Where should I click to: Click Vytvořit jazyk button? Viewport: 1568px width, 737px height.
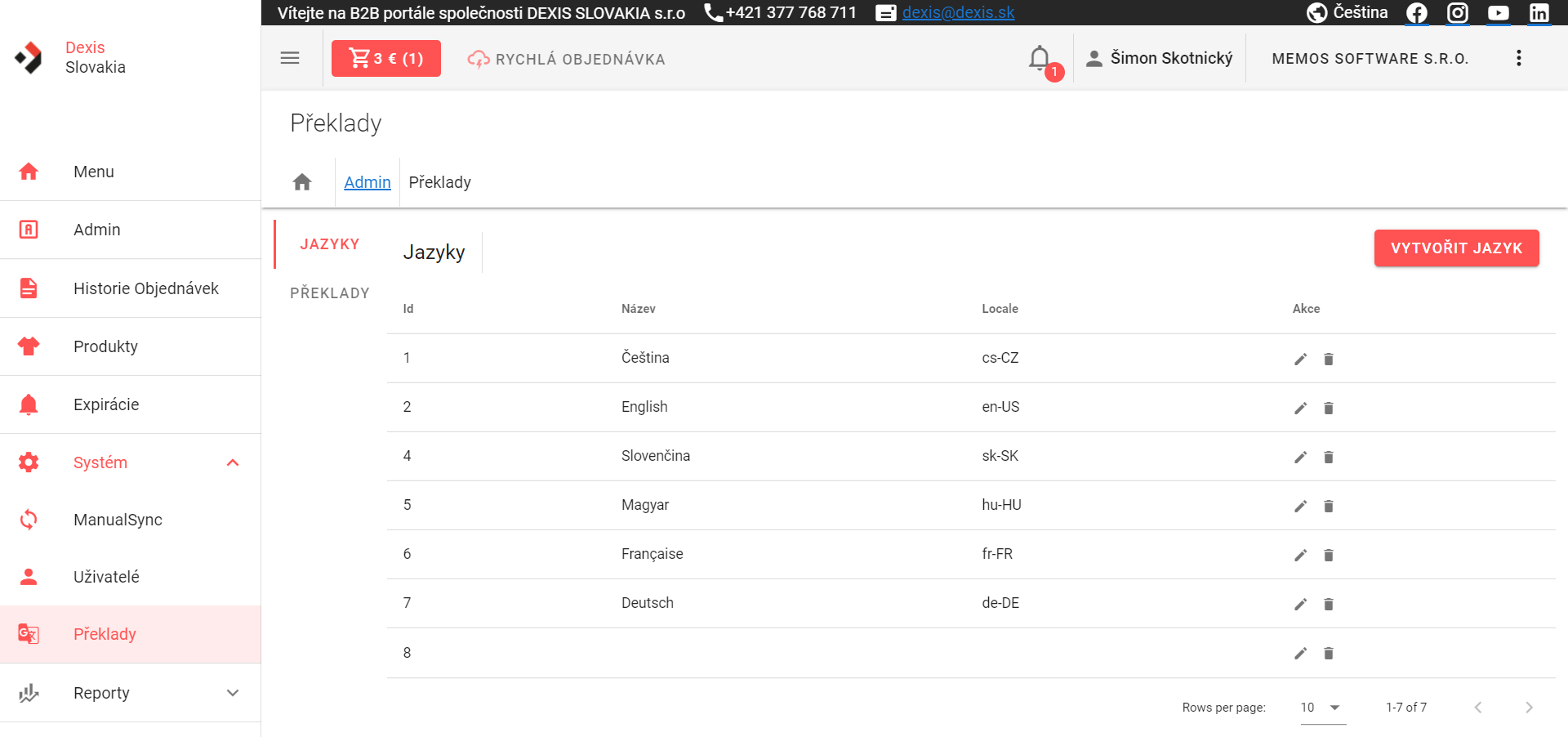1457,248
